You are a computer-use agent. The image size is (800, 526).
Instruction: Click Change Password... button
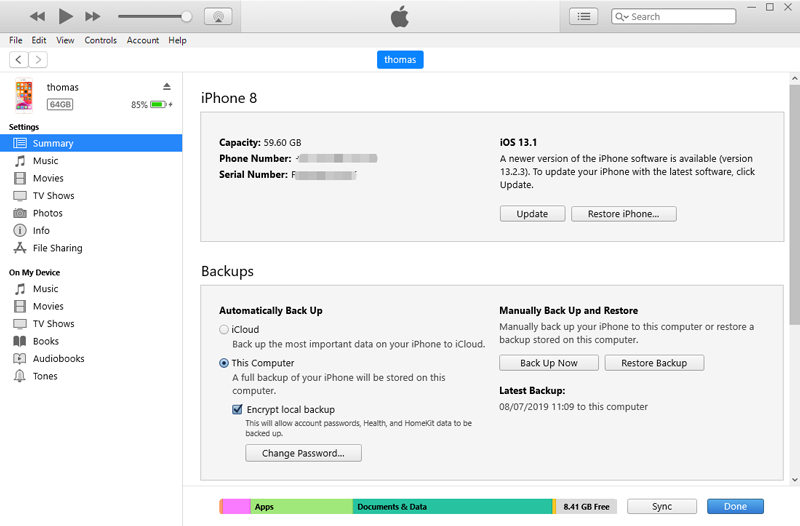pos(304,453)
